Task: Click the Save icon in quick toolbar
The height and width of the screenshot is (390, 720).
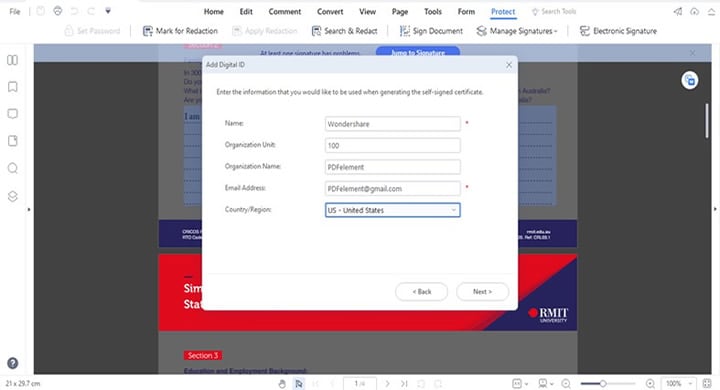Action: tap(40, 11)
